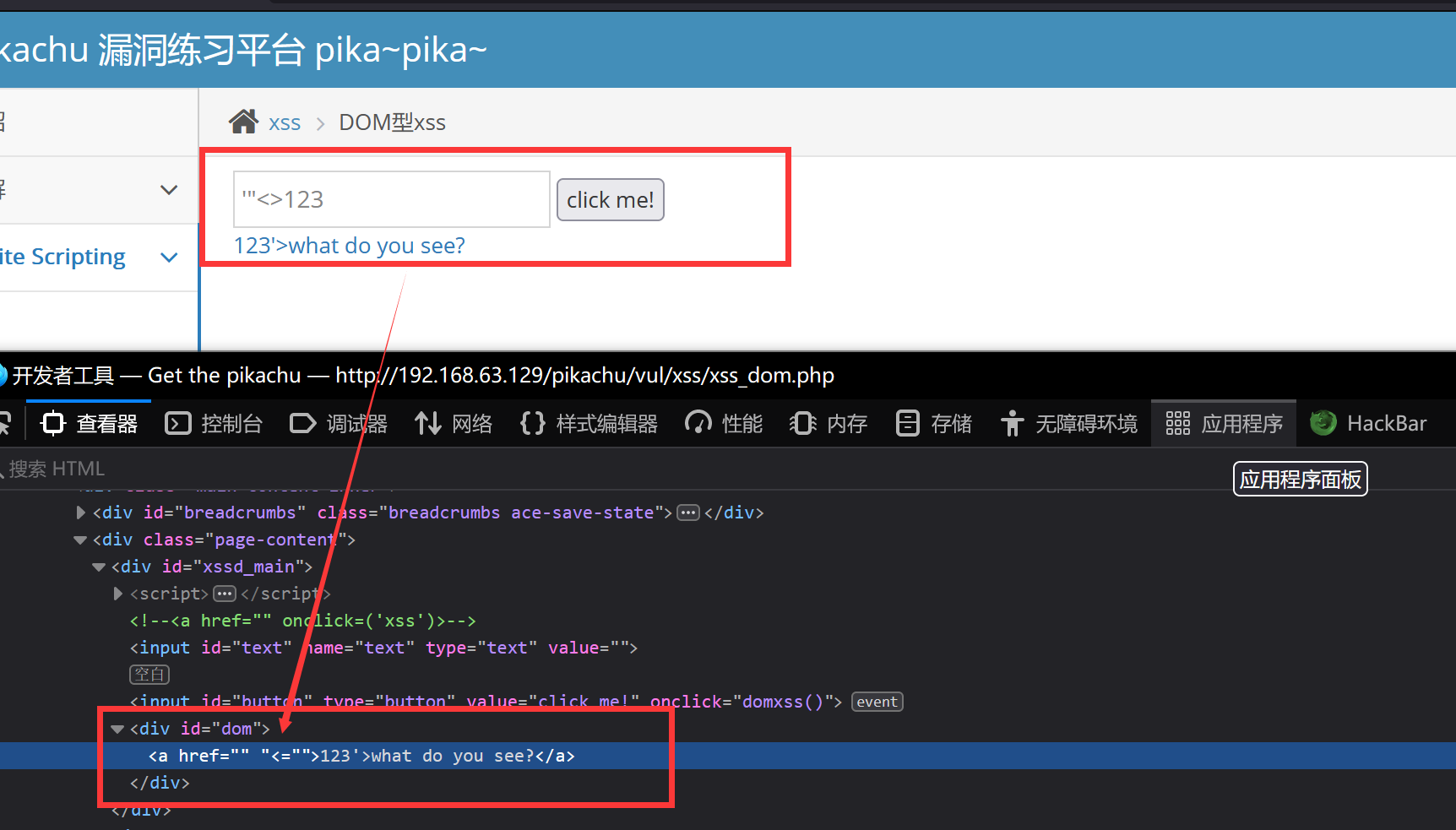Open the xss breadcrumb link

pos(285,122)
